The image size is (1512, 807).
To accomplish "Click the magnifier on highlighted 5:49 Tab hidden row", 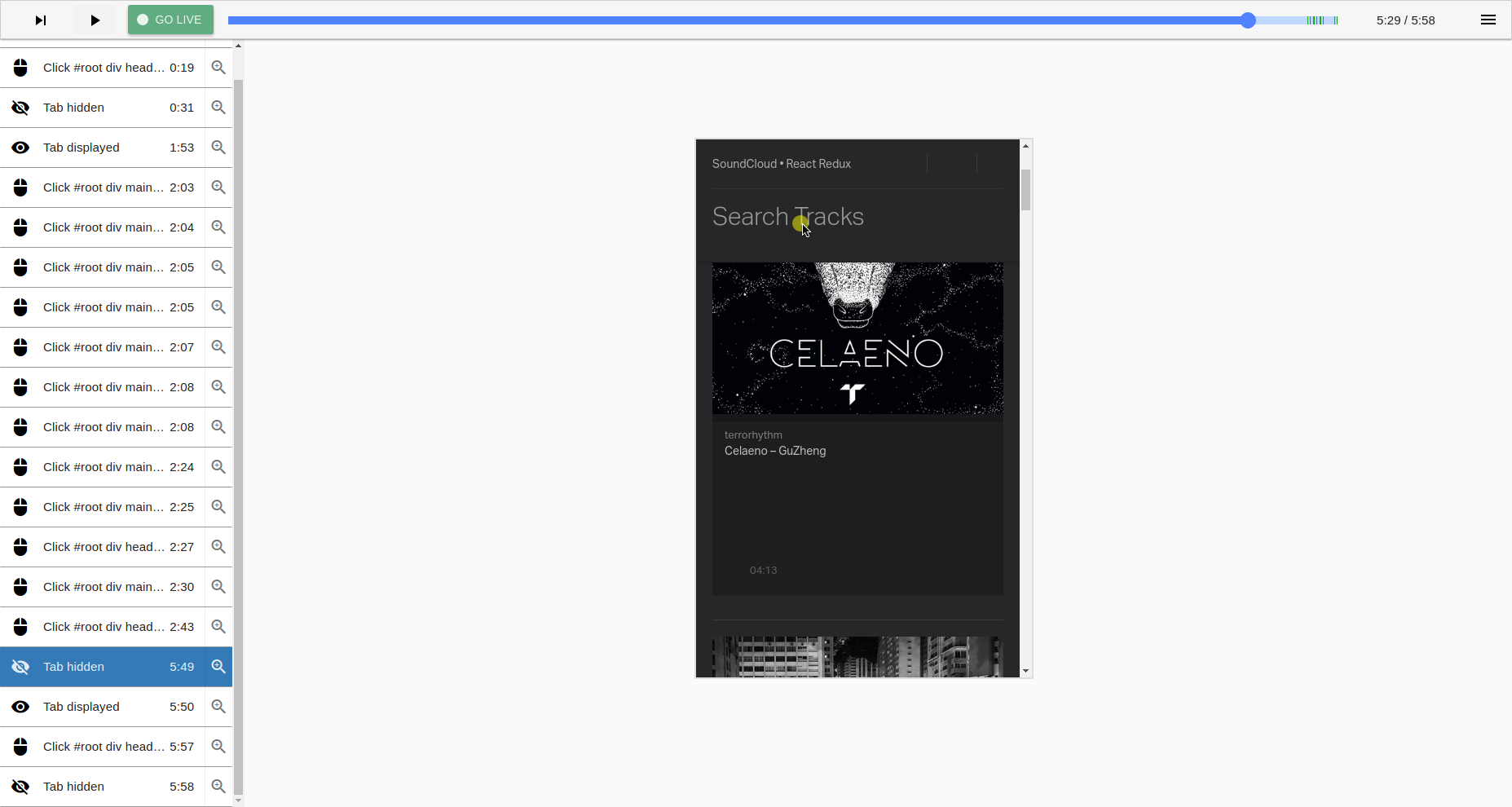I will pyautogui.click(x=218, y=667).
